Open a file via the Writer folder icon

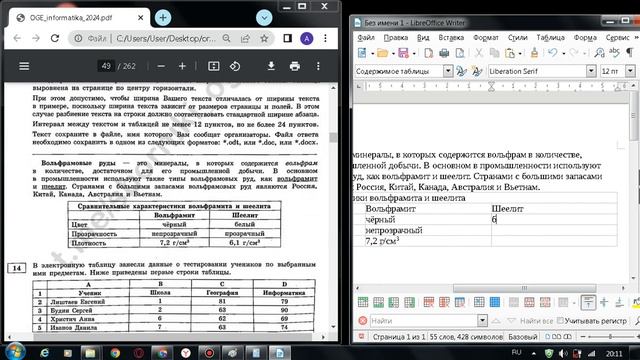[x=382, y=53]
